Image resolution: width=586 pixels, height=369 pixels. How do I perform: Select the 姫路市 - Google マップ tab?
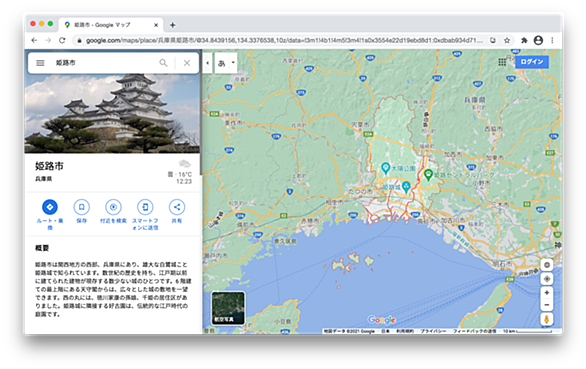(x=112, y=25)
